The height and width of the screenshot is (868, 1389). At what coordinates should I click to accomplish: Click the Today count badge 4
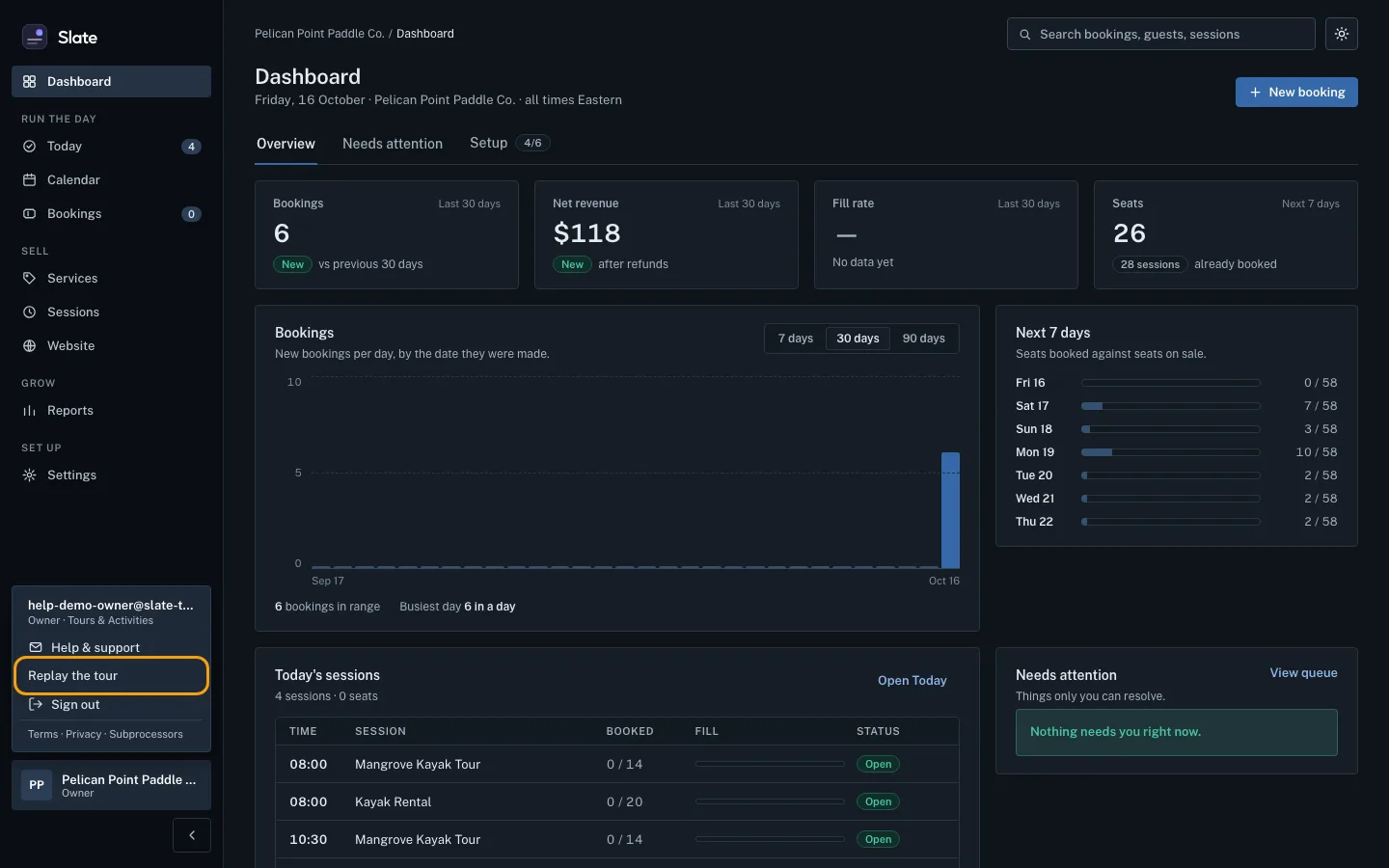192,147
